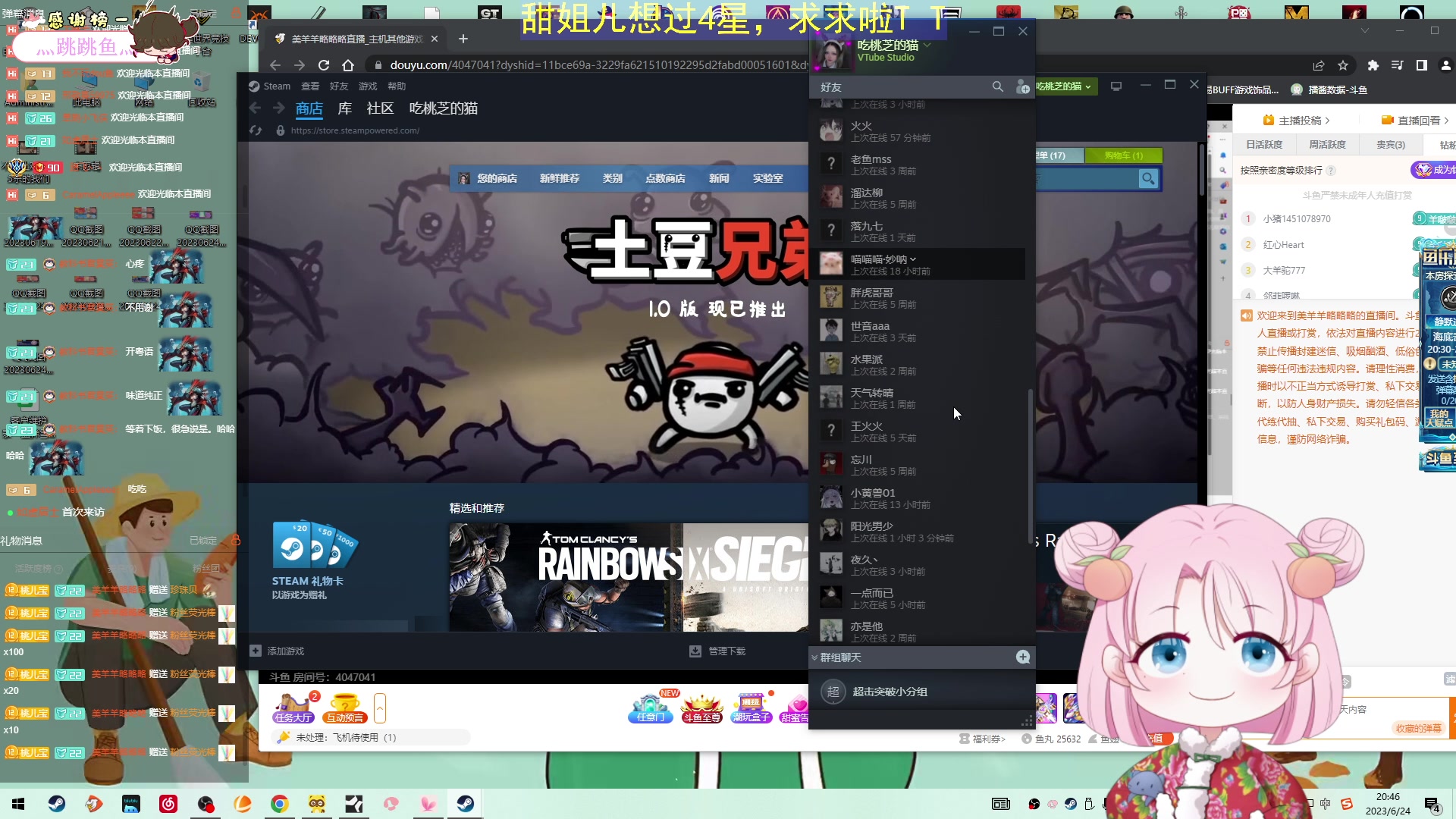Open the 任意门 icon

click(650, 708)
